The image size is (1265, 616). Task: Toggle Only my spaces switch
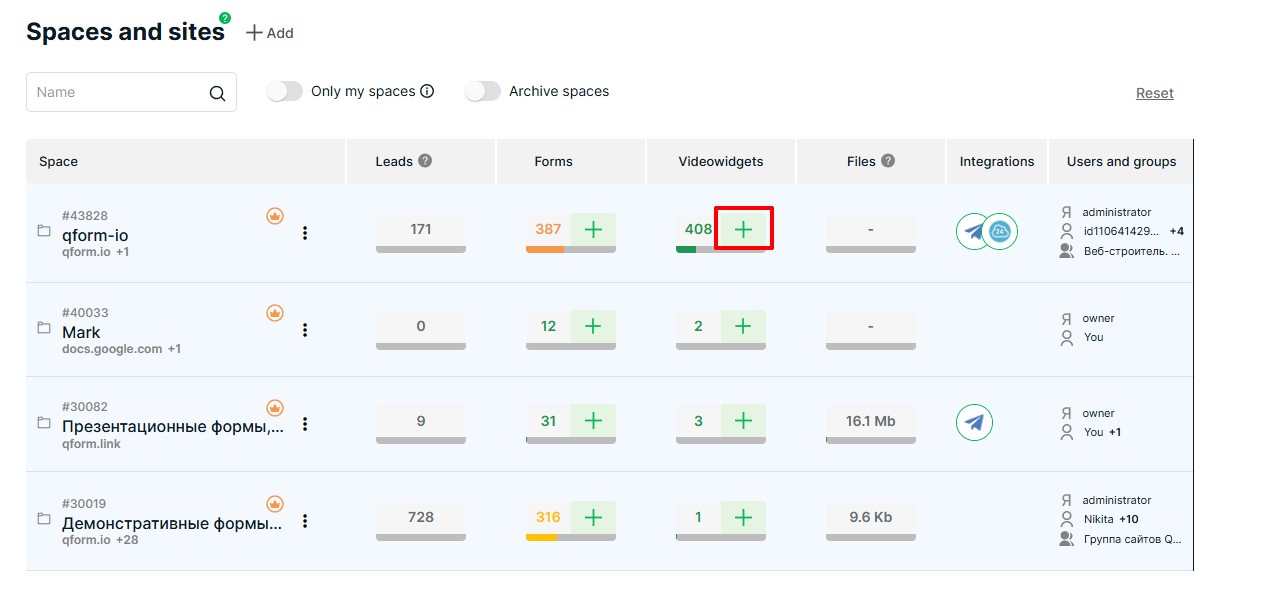[285, 92]
